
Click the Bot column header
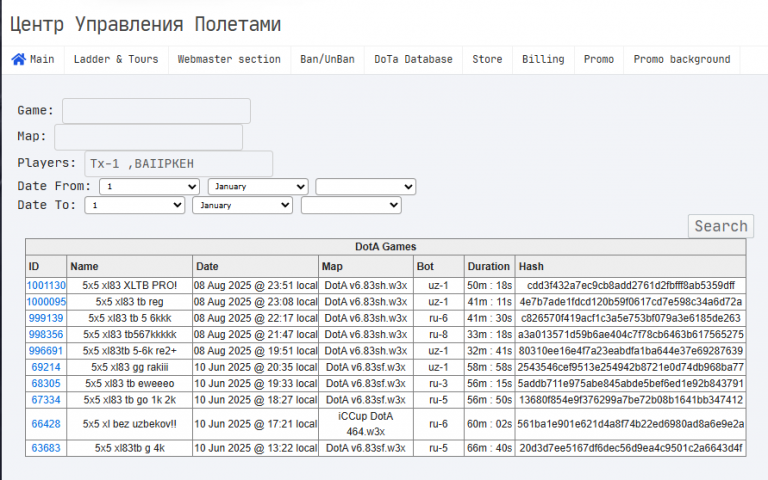point(439,266)
